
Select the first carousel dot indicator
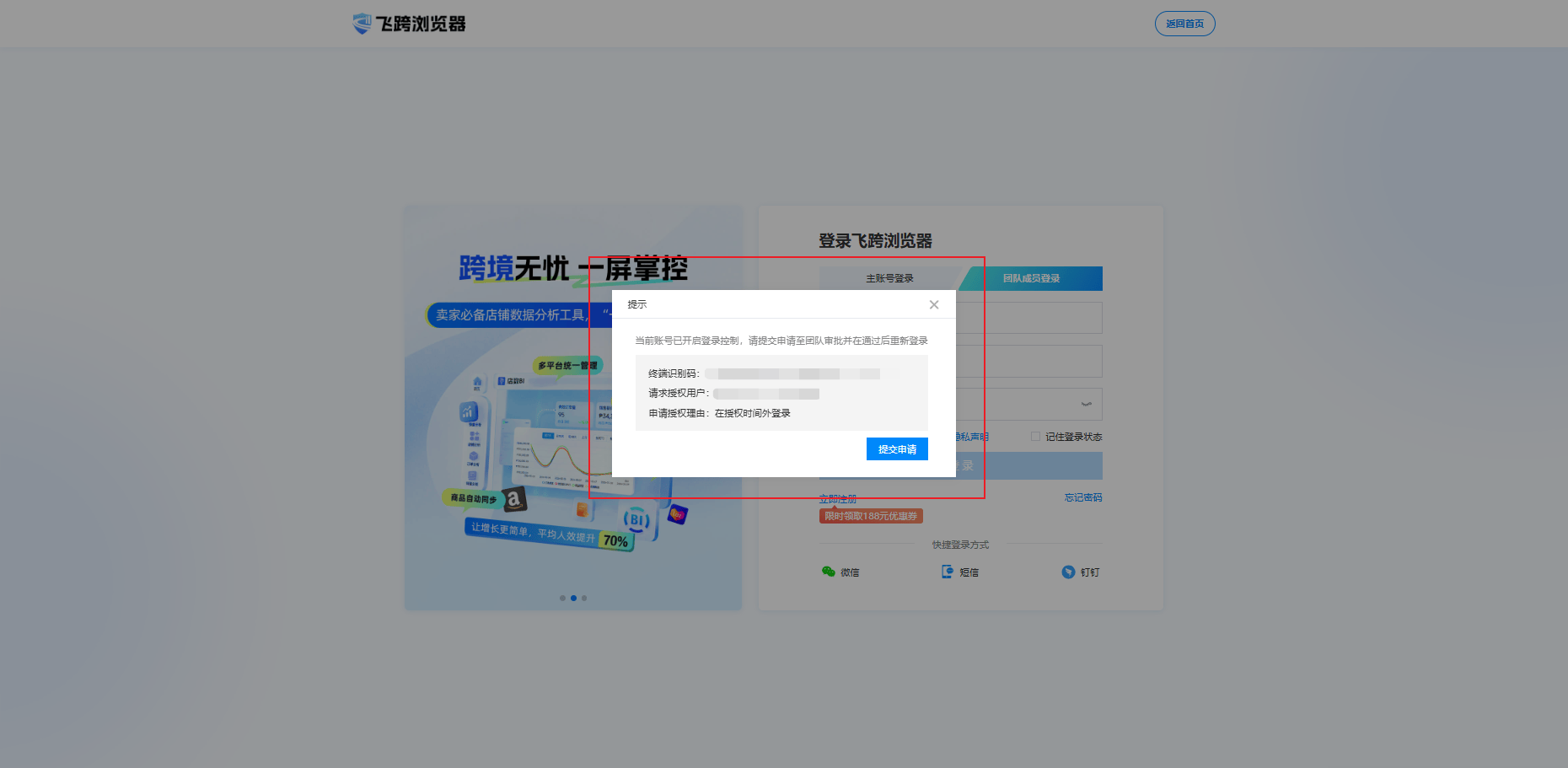tap(562, 598)
